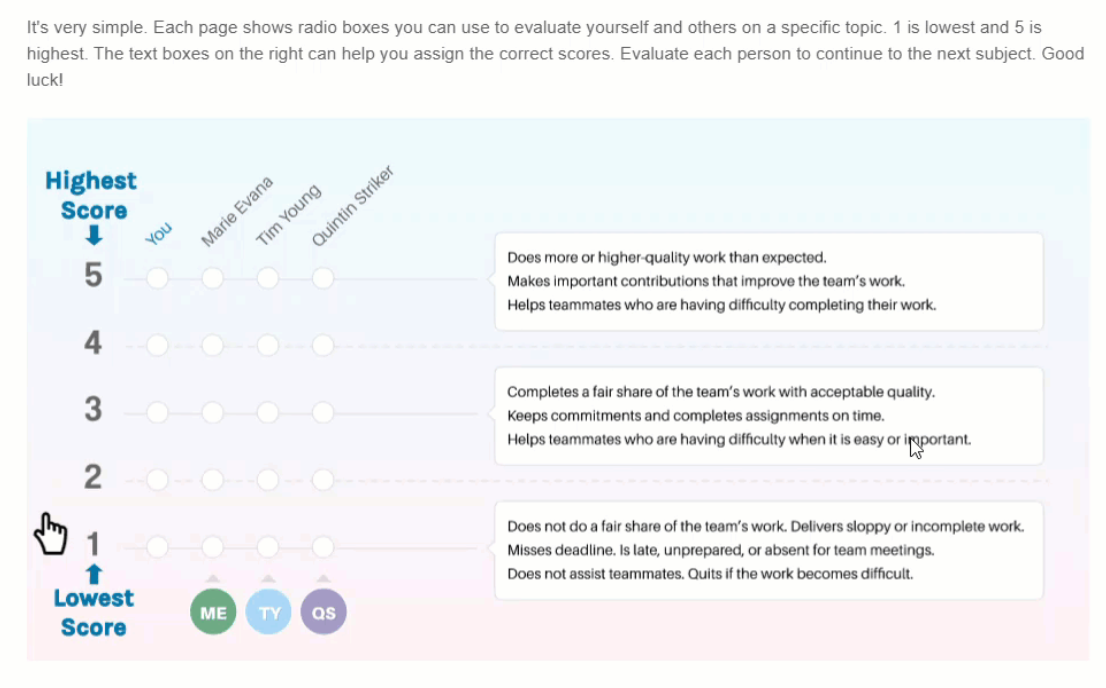Click the You column label
Viewport: 1106px width, 688px height.
pyautogui.click(x=159, y=234)
